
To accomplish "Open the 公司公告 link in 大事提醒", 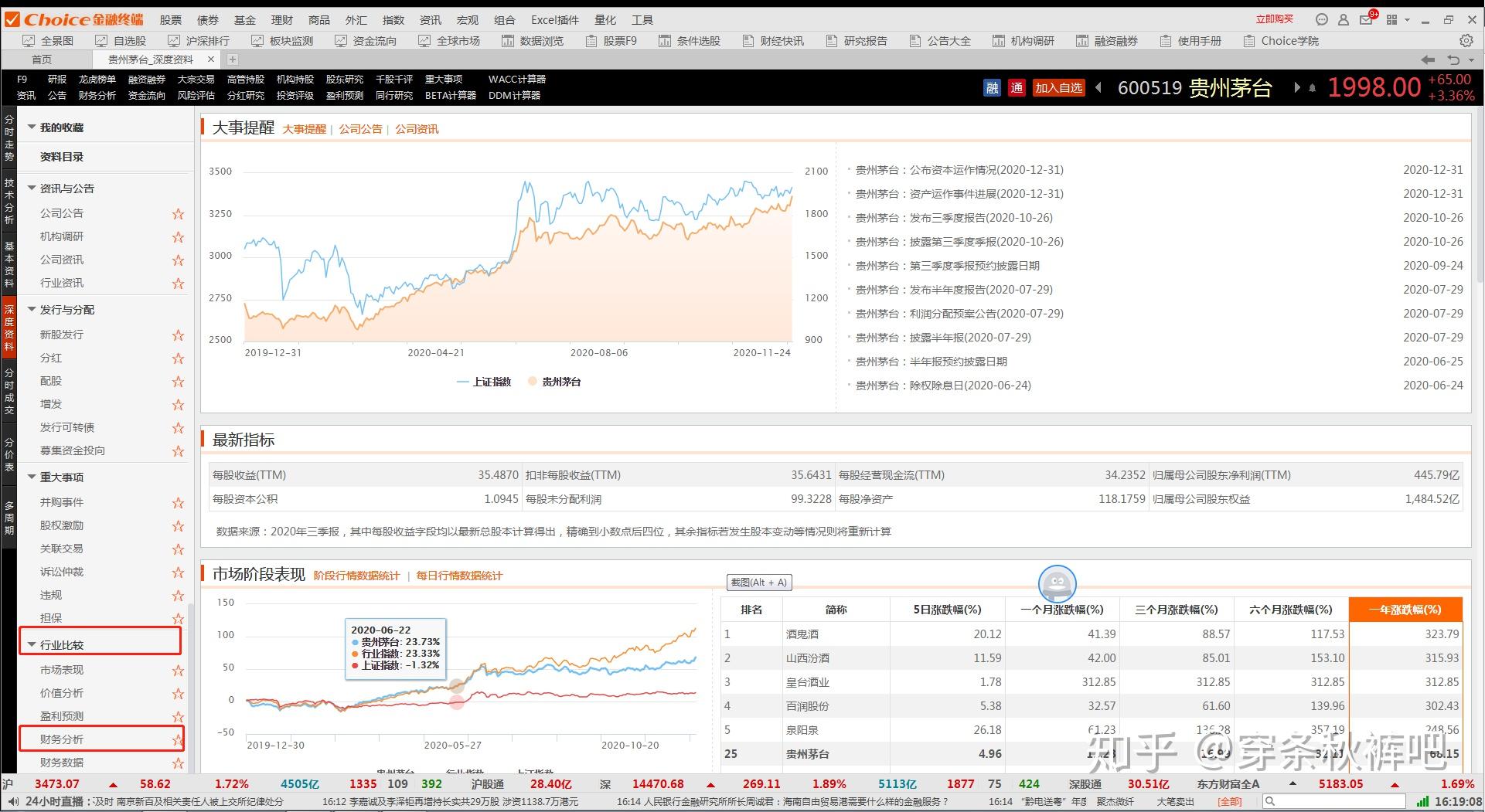I will [360, 129].
